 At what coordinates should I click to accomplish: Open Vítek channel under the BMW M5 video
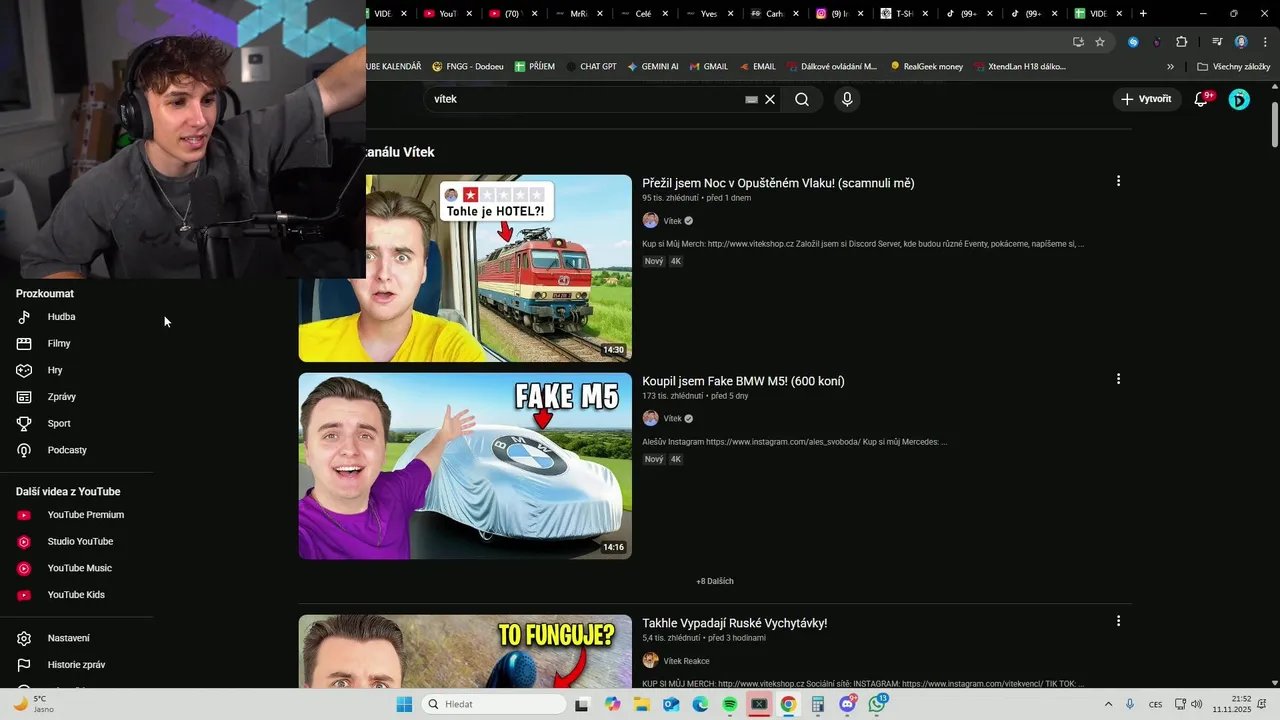[672, 419]
